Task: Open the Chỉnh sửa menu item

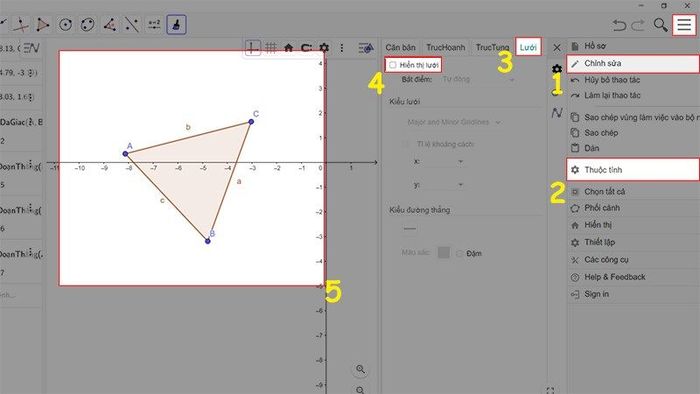Action: (633, 64)
